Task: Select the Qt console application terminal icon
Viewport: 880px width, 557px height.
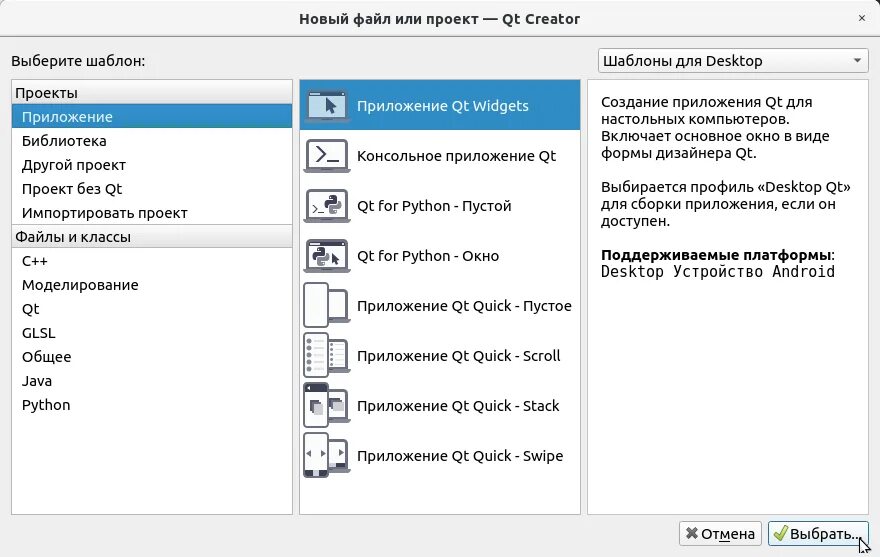Action: pos(327,156)
